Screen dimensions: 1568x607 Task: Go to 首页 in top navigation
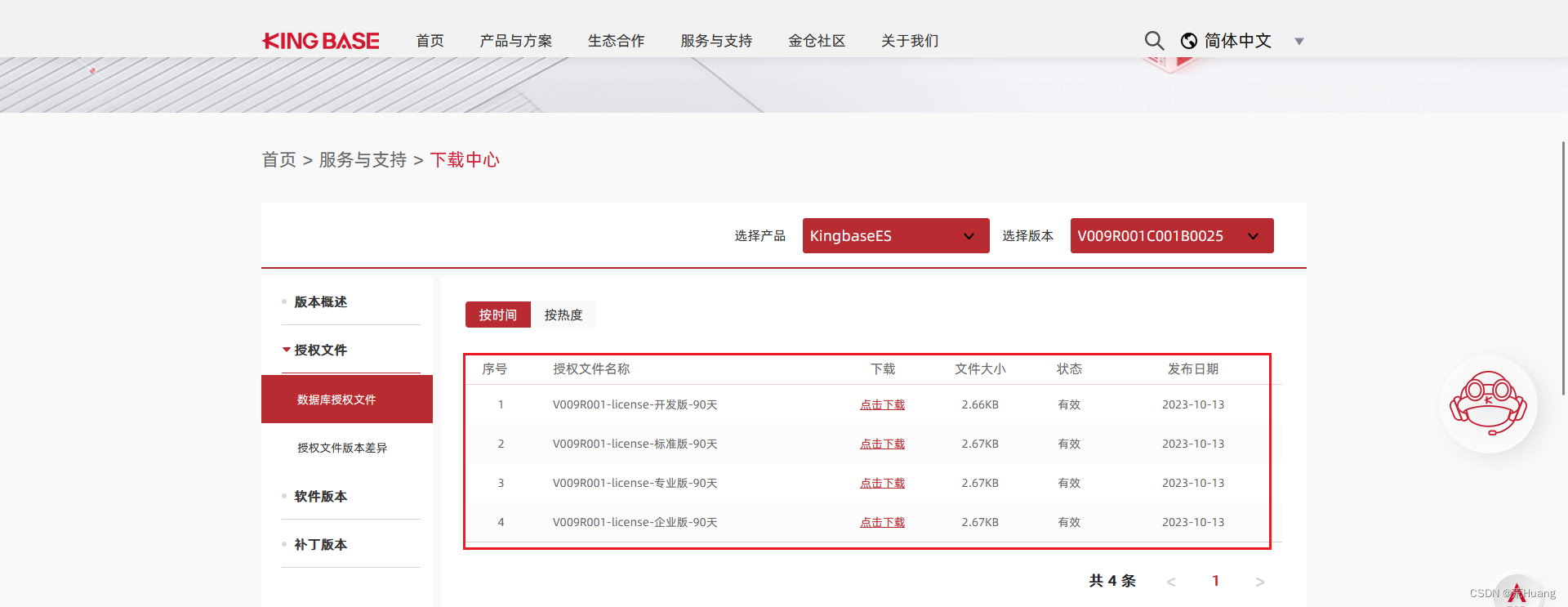430,41
